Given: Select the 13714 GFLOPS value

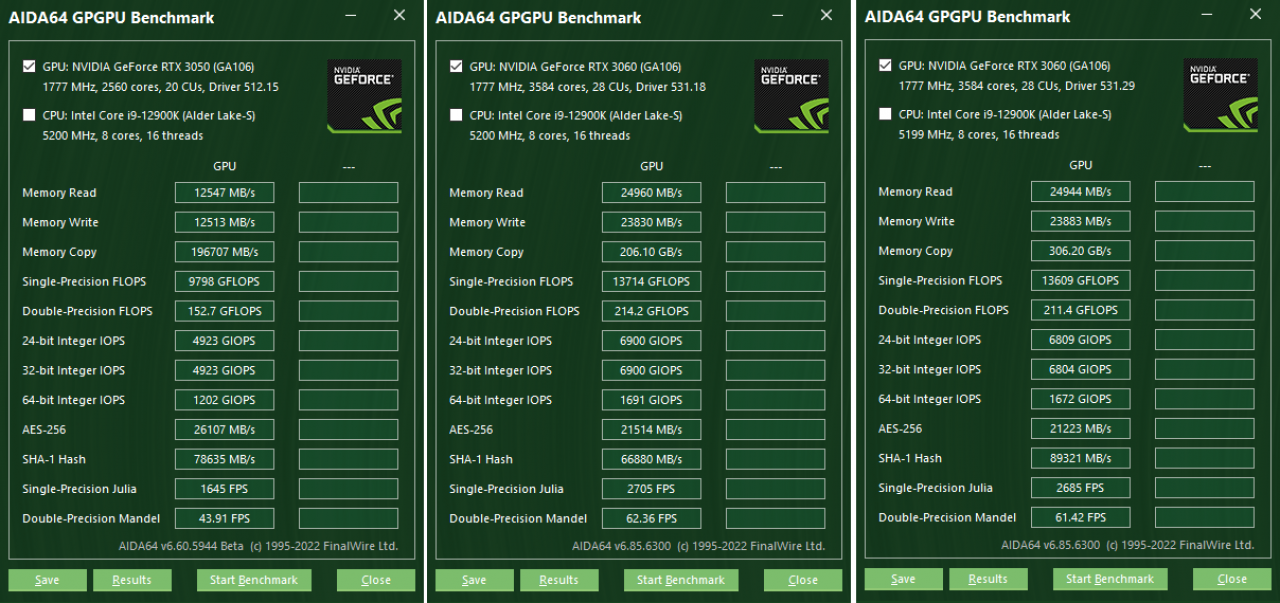Looking at the screenshot, I should [651, 282].
